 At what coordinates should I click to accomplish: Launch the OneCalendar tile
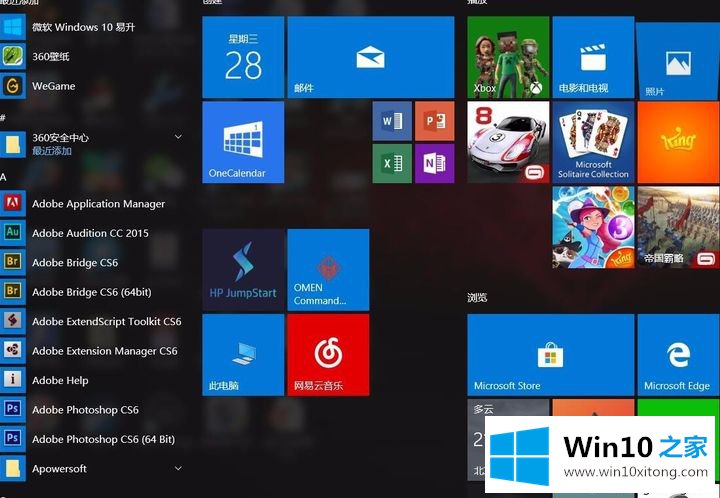(x=243, y=142)
